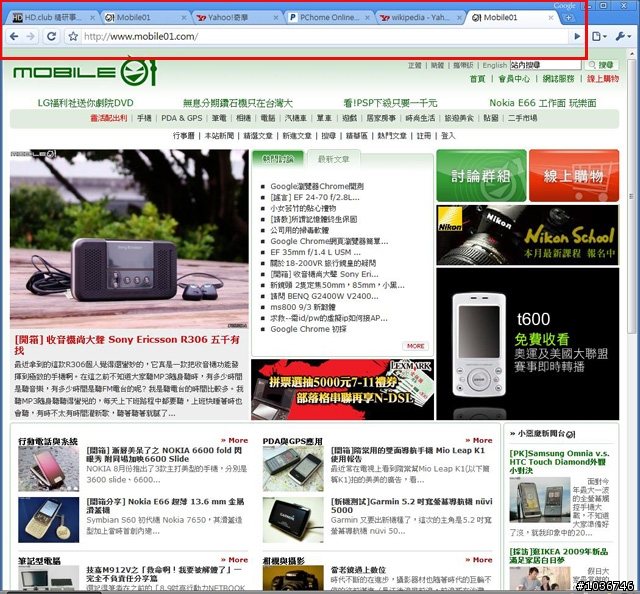Image resolution: width=640 pixels, height=594 pixels.
Task: Click the green 討論群組 button
Action: 481,176
